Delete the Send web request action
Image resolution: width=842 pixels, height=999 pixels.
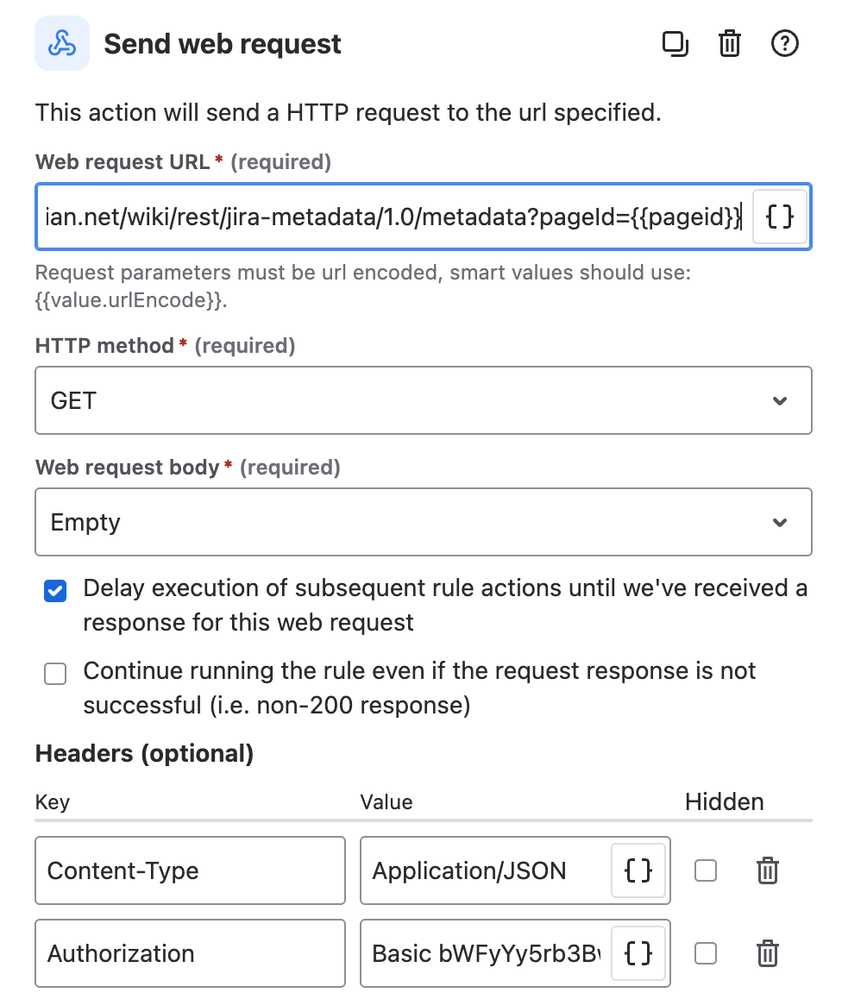point(729,43)
